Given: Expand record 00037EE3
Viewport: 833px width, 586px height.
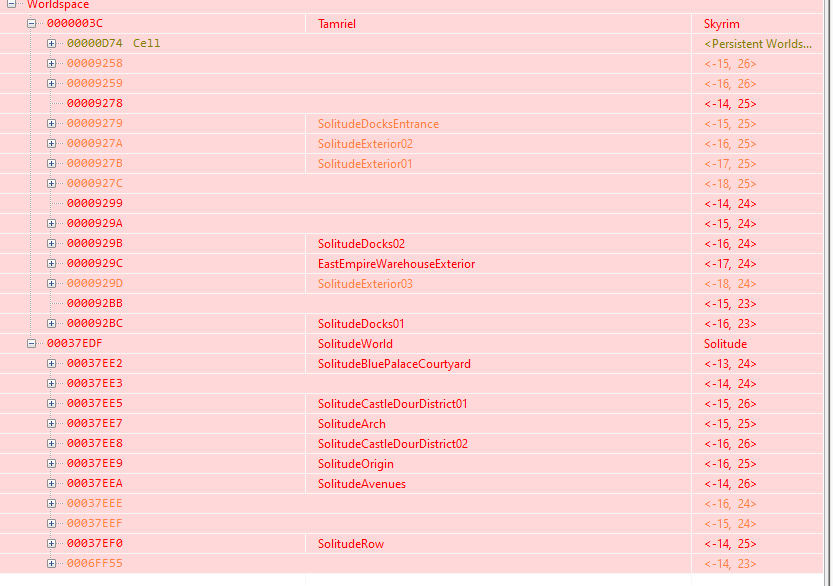Looking at the screenshot, I should (x=52, y=384).
